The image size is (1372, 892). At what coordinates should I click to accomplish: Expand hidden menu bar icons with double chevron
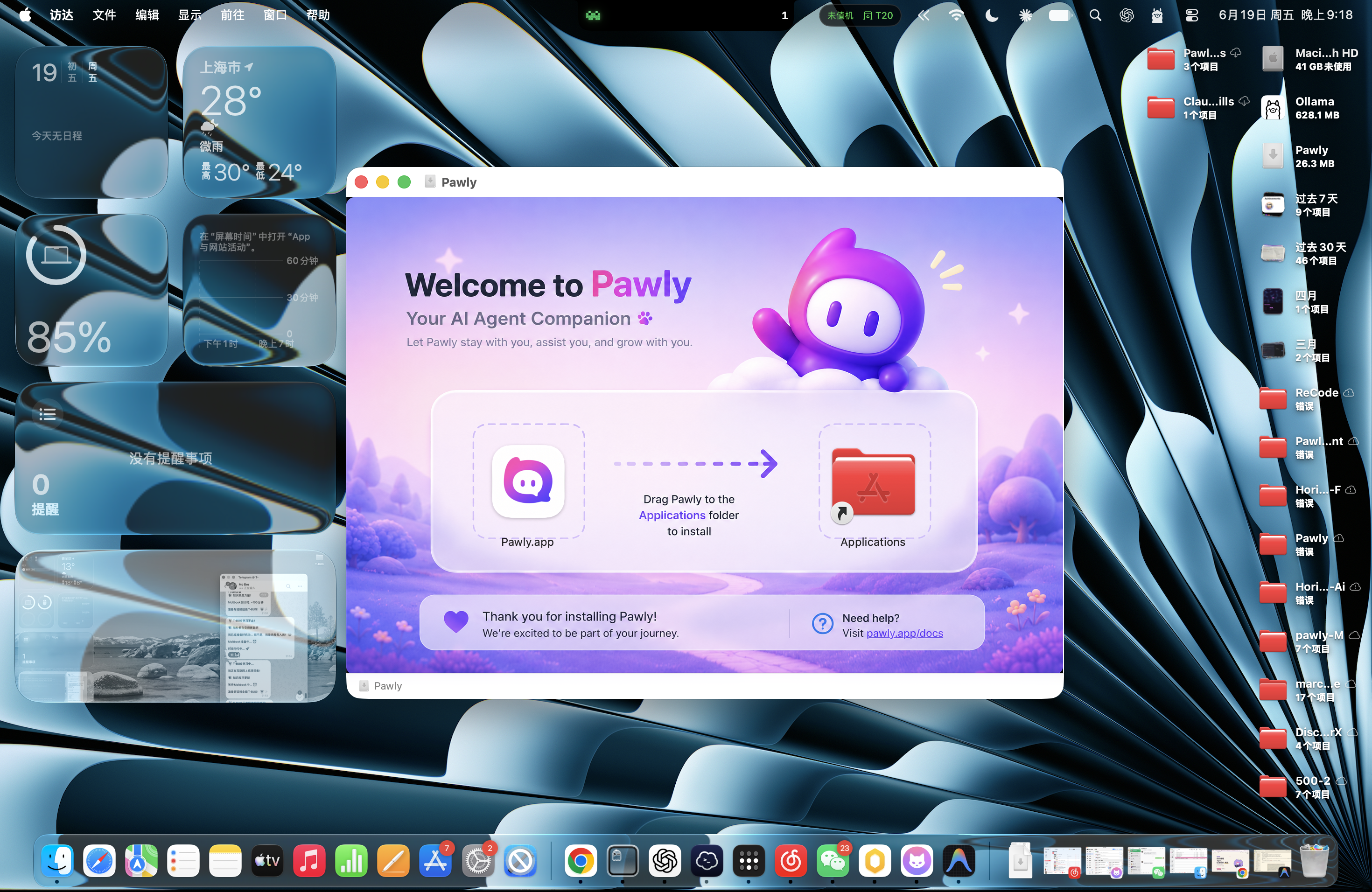tap(924, 15)
